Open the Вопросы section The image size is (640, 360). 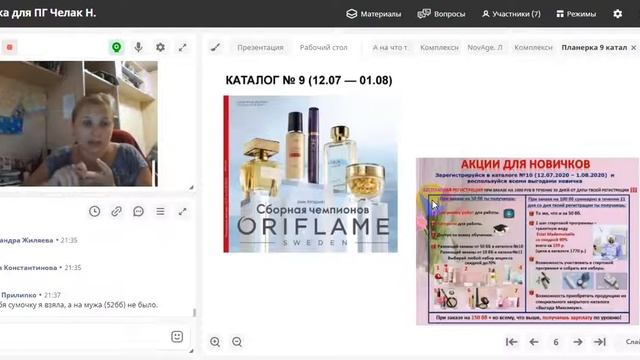(441, 14)
